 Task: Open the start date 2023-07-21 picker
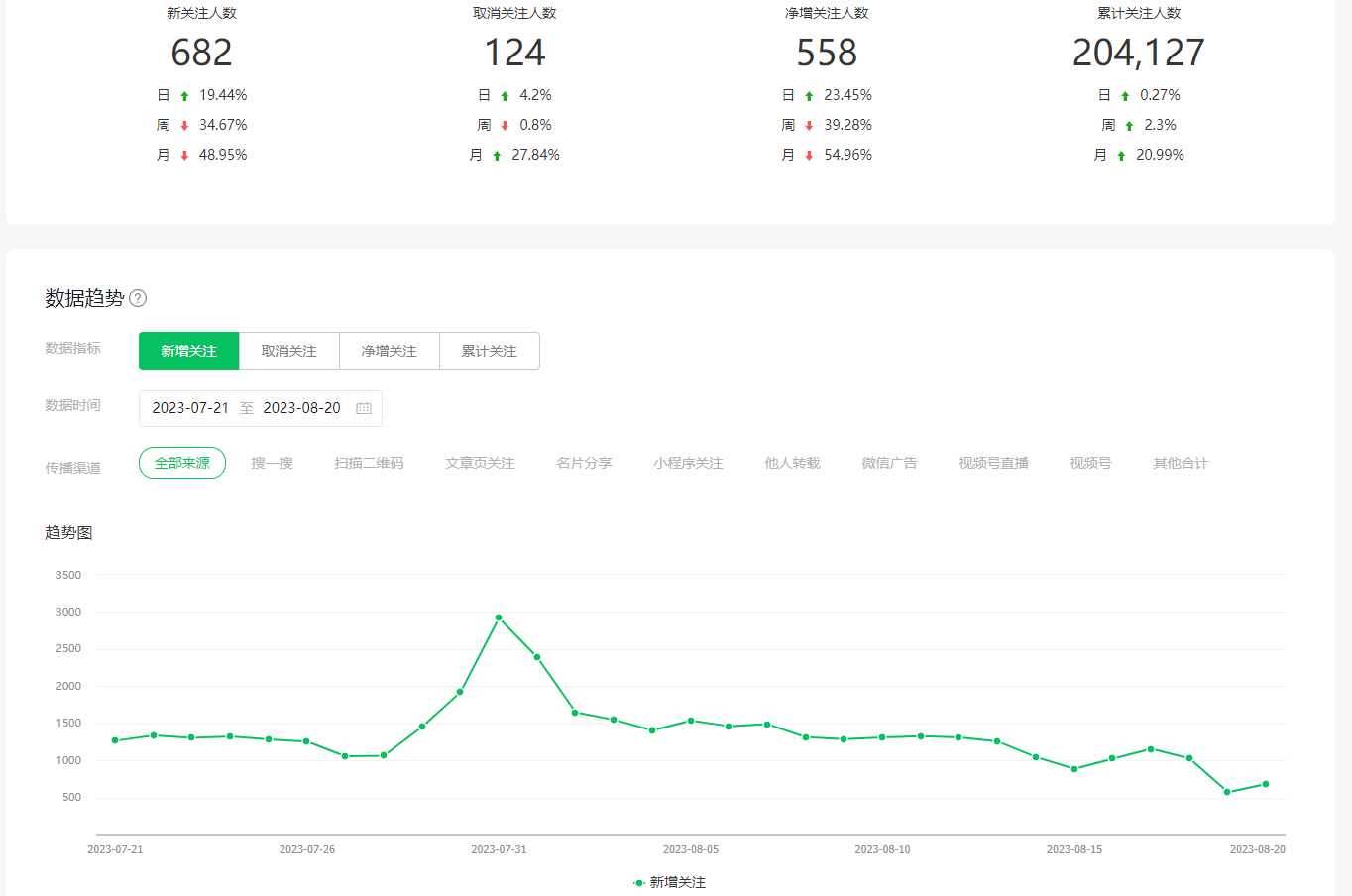click(190, 408)
